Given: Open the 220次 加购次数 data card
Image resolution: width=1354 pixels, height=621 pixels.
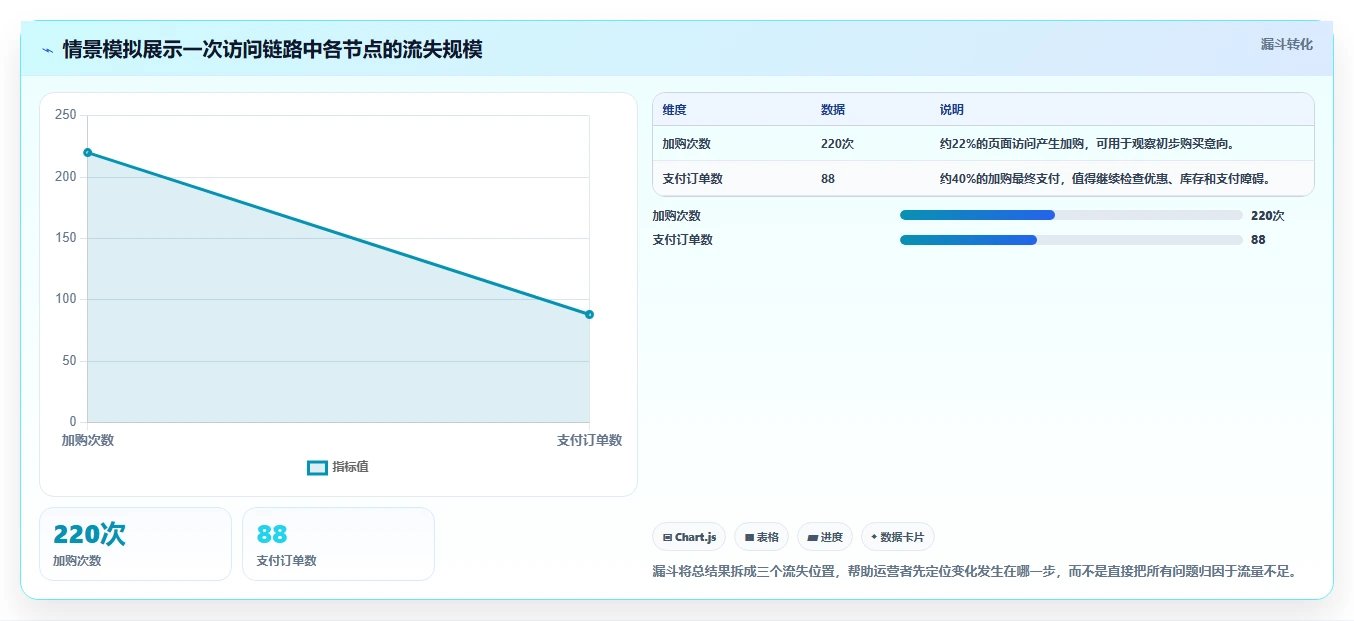Looking at the screenshot, I should [135, 544].
